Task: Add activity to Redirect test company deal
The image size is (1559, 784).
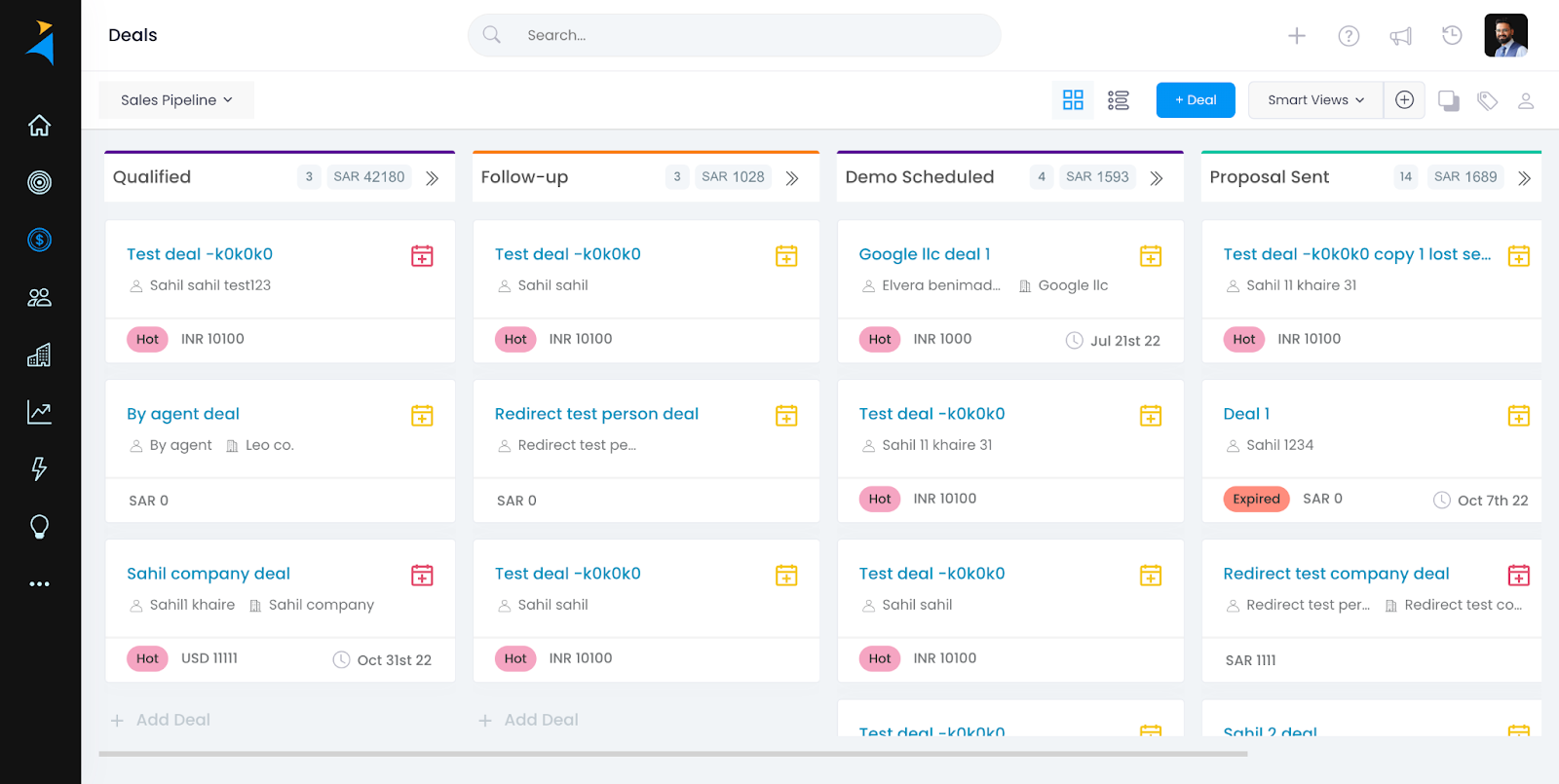Action: (1518, 576)
